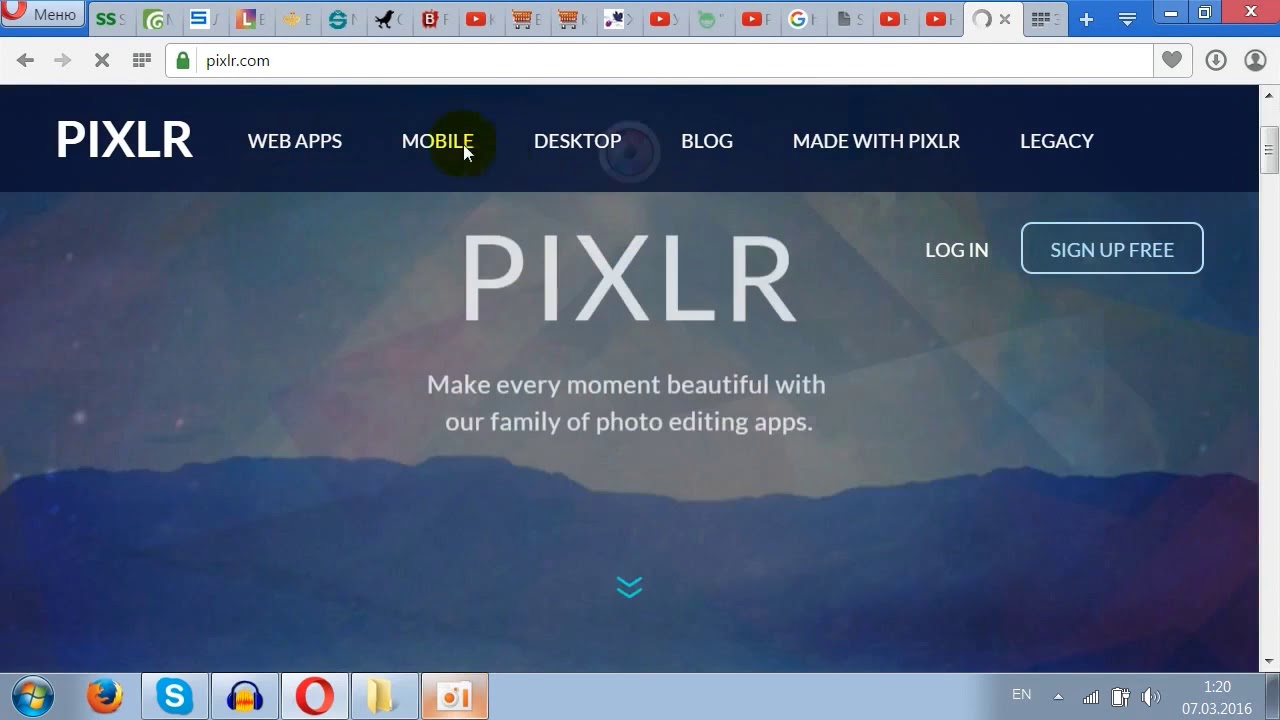Open the WEB APPS menu item
Viewport: 1280px width, 720px height.
295,141
